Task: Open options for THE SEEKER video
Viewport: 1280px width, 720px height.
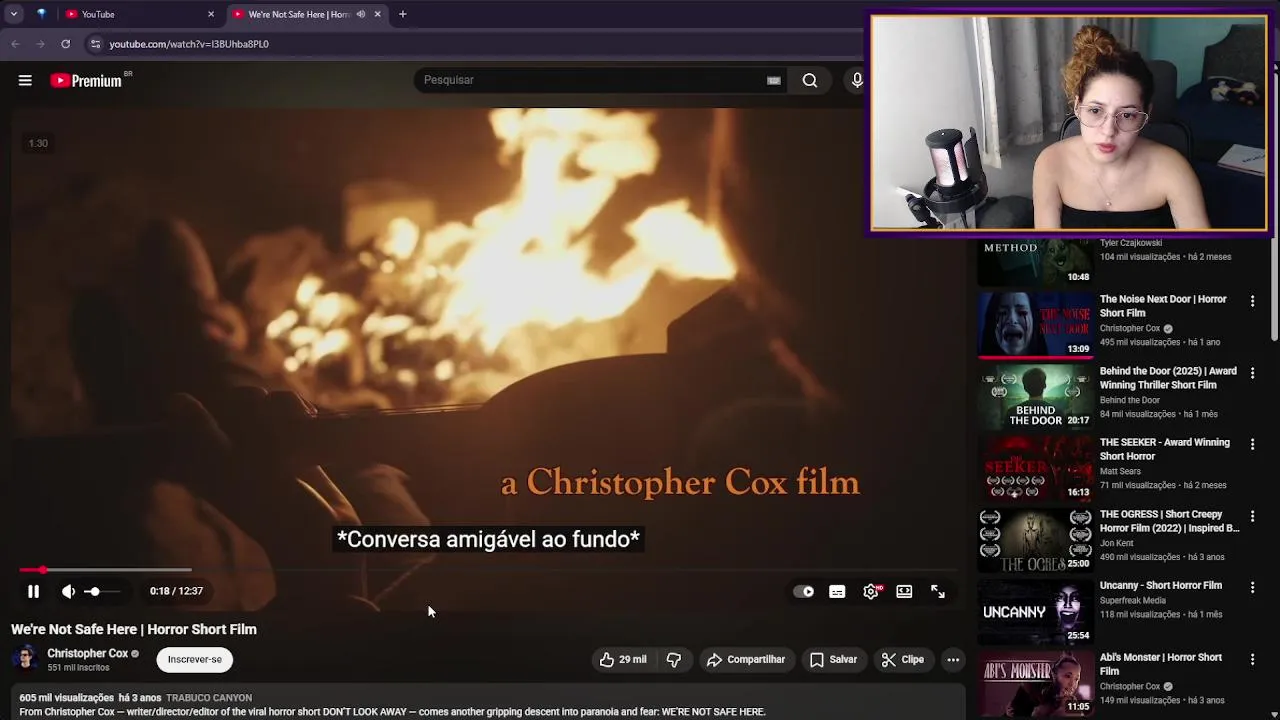Action: (x=1252, y=444)
